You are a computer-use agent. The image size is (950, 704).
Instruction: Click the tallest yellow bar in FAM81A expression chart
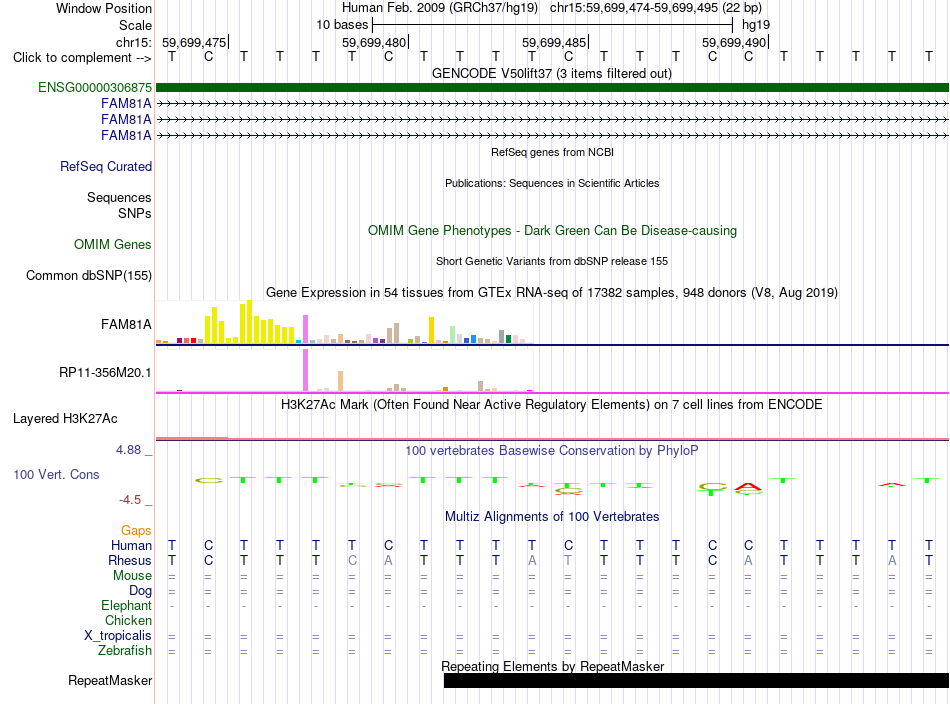pyautogui.click(x=249, y=322)
